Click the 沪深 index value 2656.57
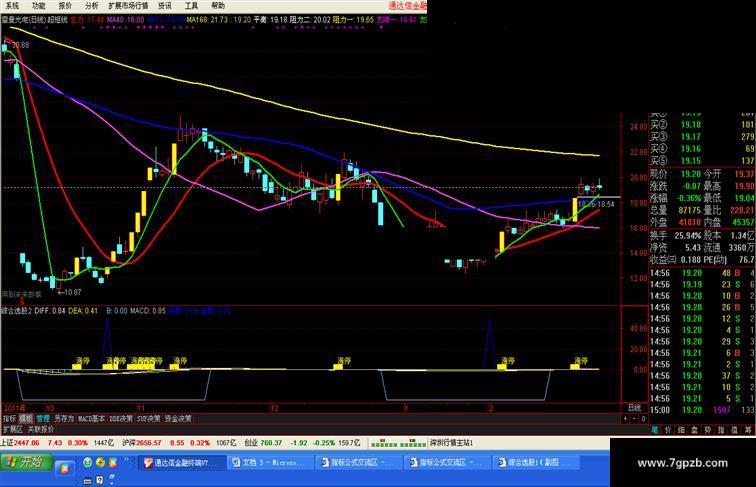Image resolution: width=756 pixels, height=487 pixels. pyautogui.click(x=148, y=442)
